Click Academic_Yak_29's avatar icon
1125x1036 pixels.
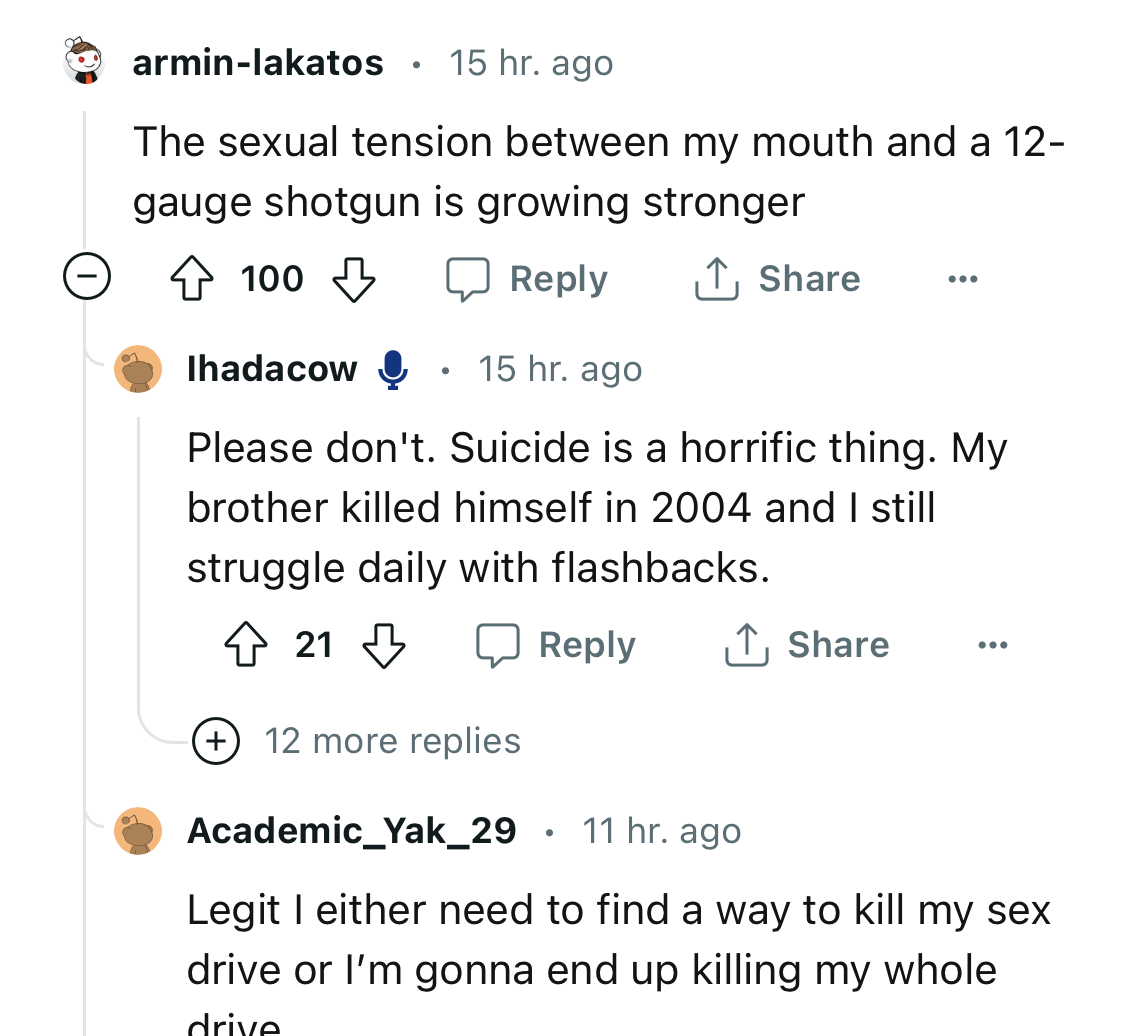click(x=138, y=831)
